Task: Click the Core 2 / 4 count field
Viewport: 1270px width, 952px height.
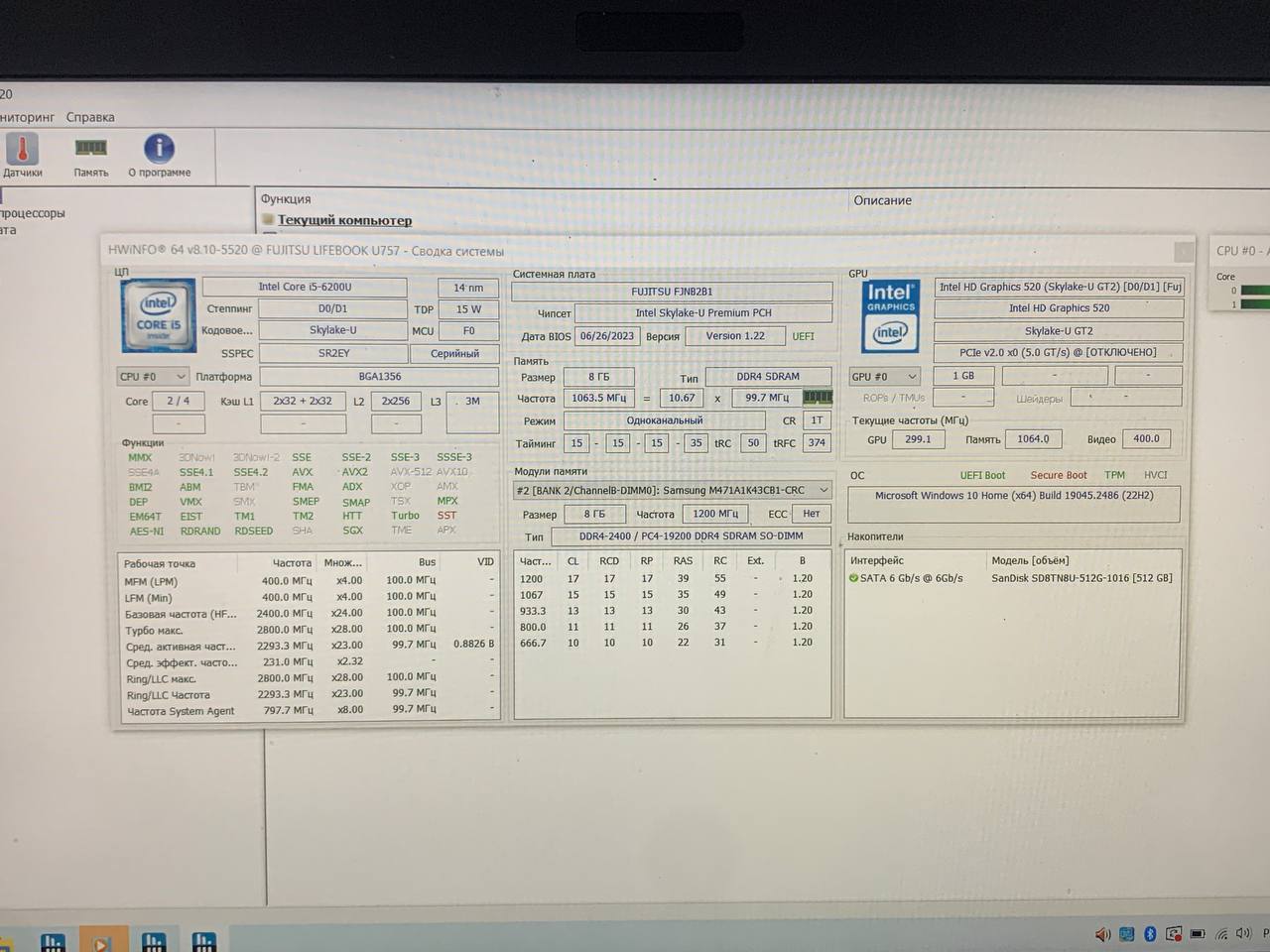Action: [x=179, y=401]
